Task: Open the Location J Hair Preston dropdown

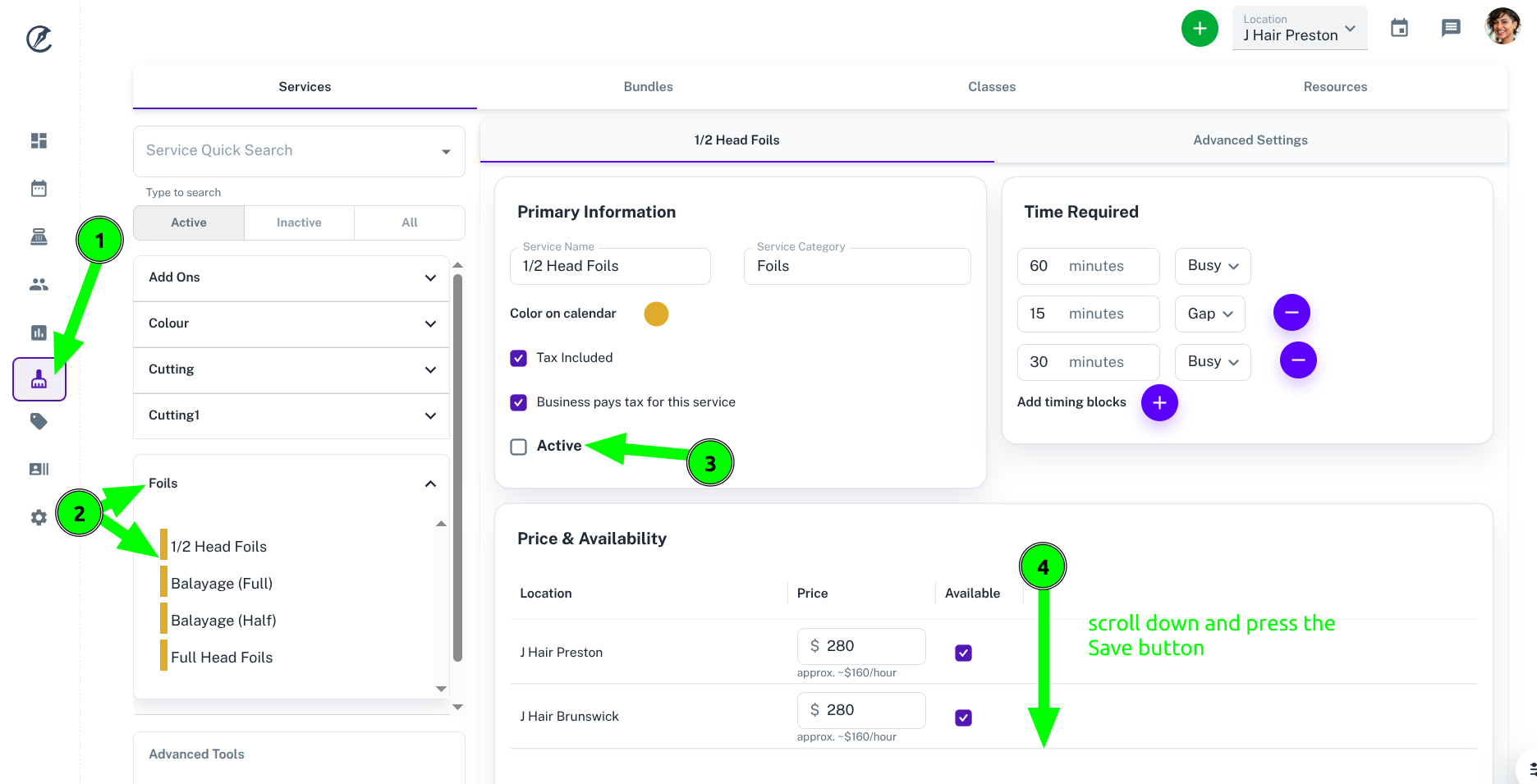Action: (1300, 28)
